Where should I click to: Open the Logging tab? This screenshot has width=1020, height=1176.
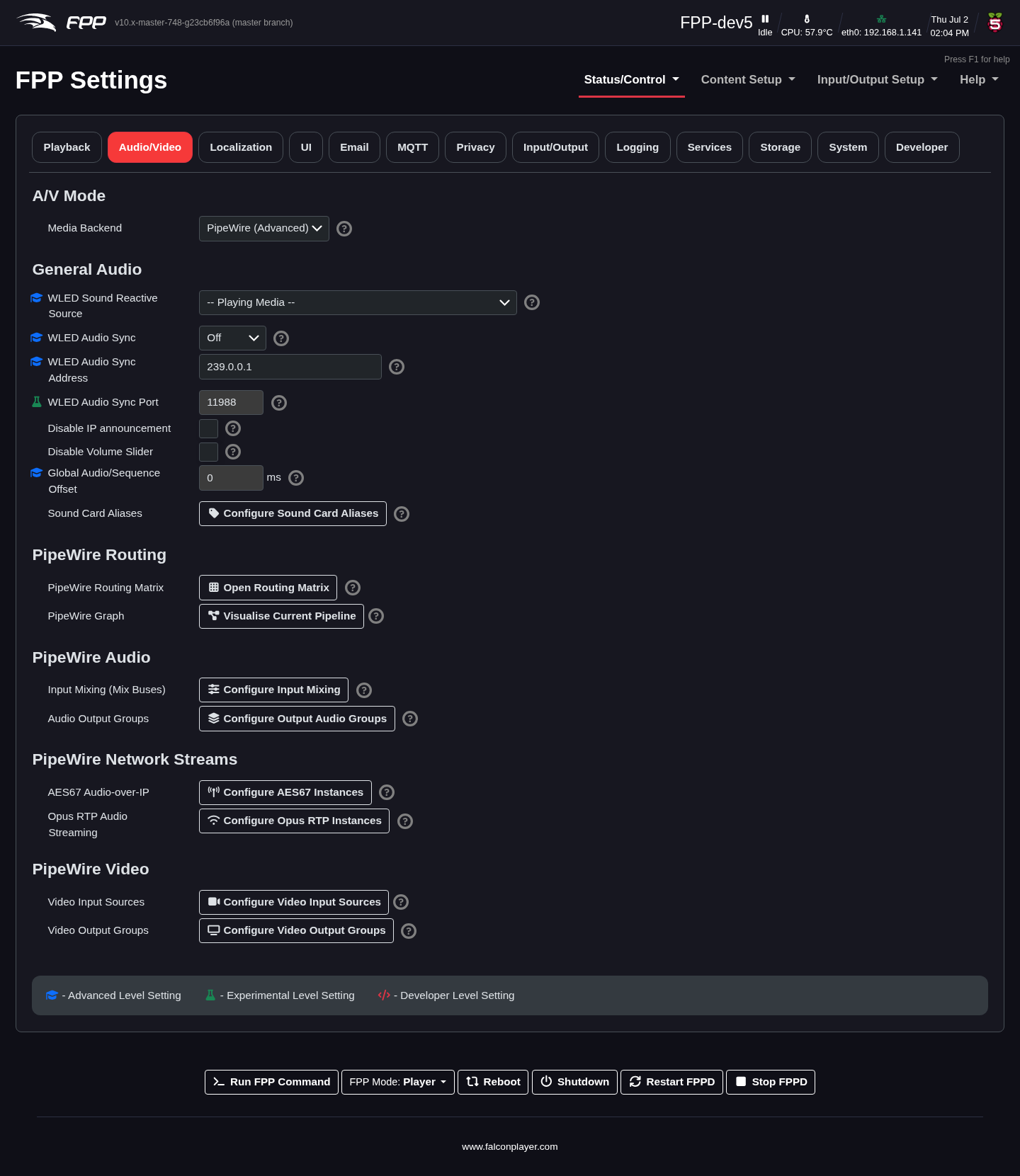[x=637, y=147]
